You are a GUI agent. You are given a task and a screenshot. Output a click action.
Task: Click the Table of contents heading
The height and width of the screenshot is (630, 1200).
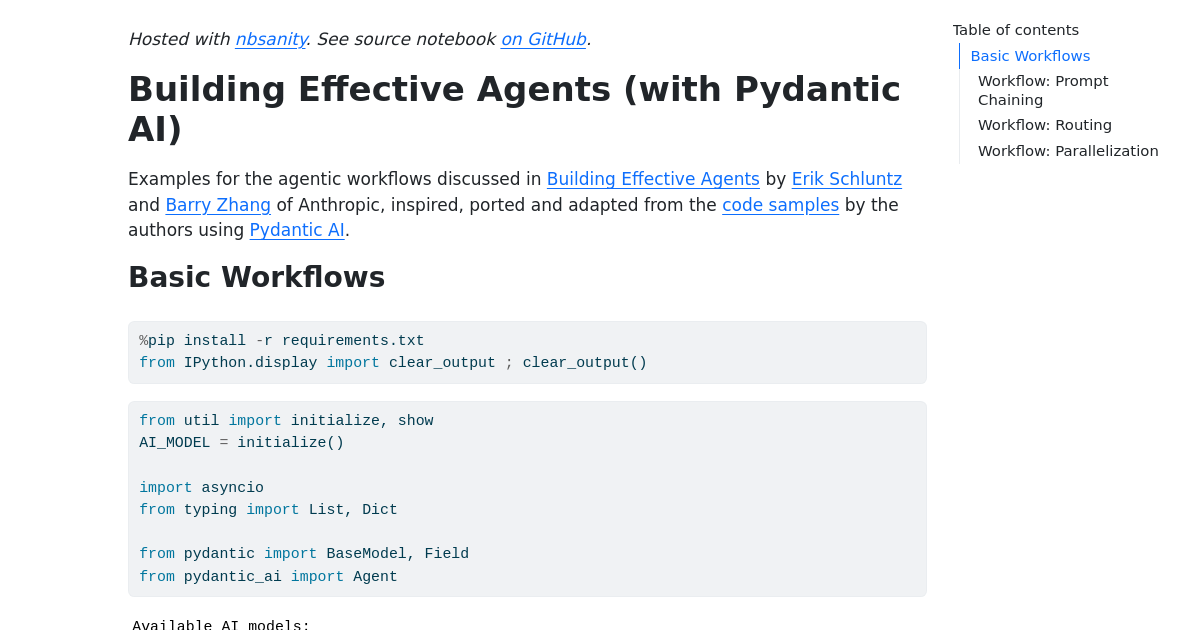pyautogui.click(x=1015, y=30)
